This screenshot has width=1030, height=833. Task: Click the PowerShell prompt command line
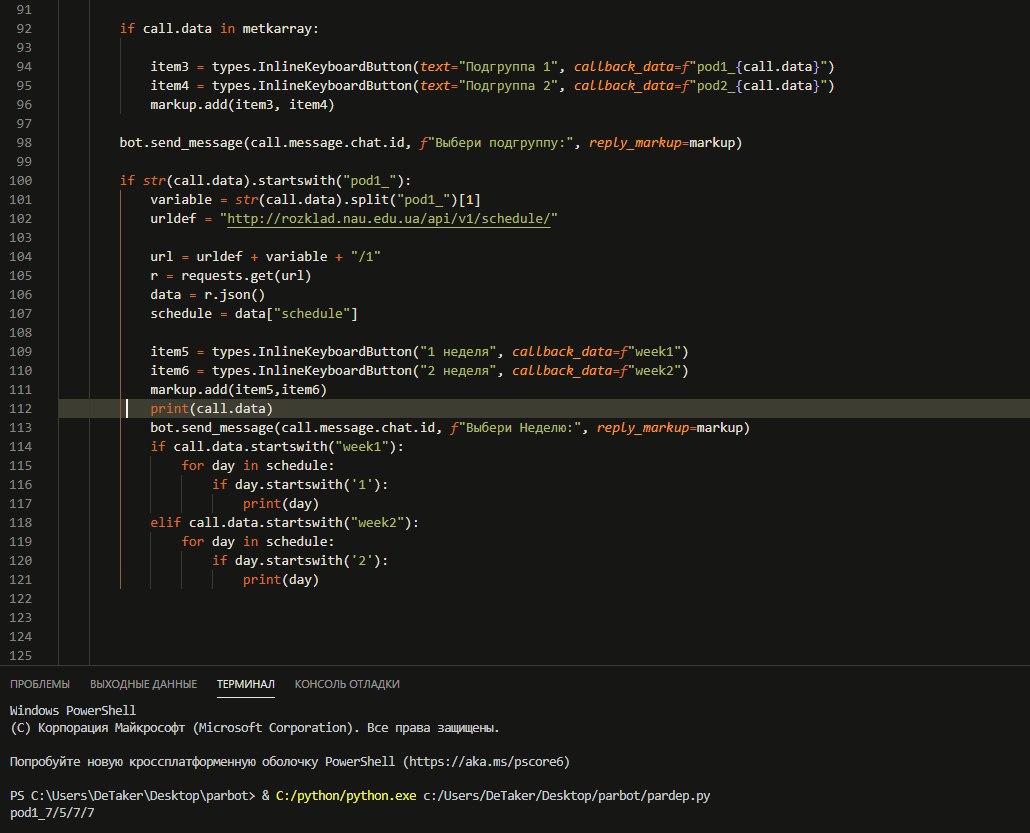tap(360, 796)
